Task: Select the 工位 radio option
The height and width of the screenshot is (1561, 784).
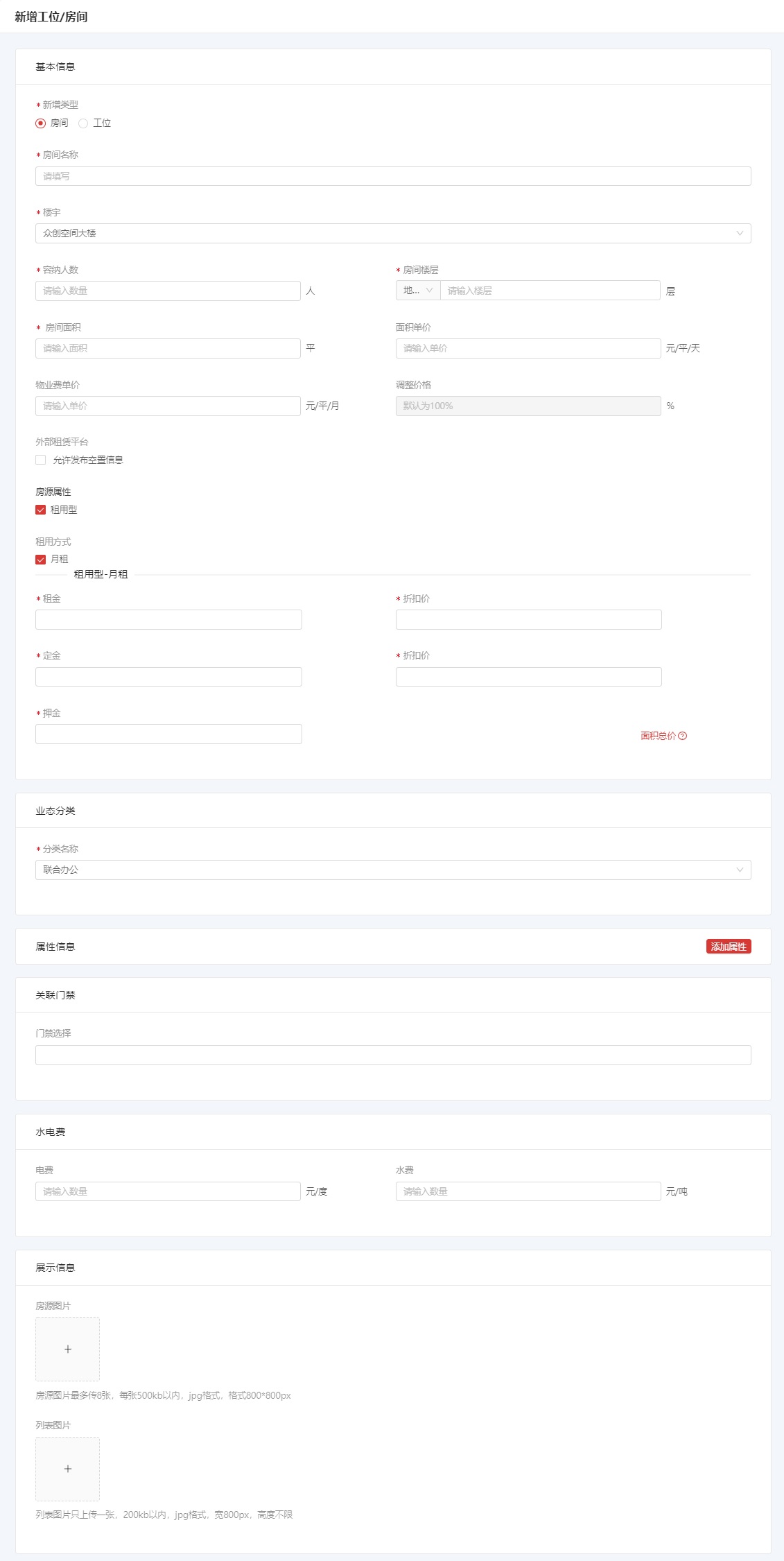Action: [83, 123]
